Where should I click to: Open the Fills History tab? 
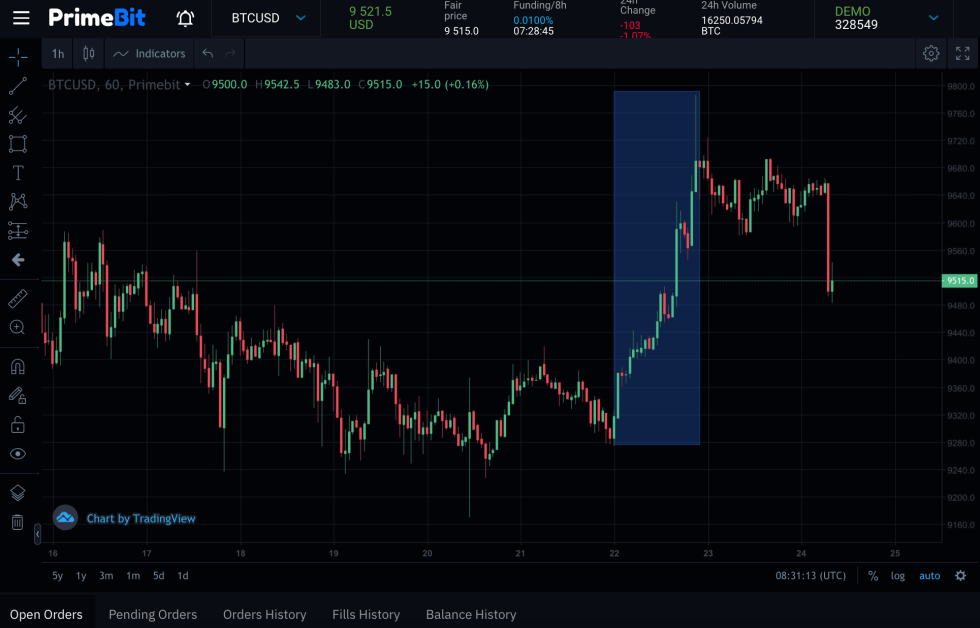(366, 614)
